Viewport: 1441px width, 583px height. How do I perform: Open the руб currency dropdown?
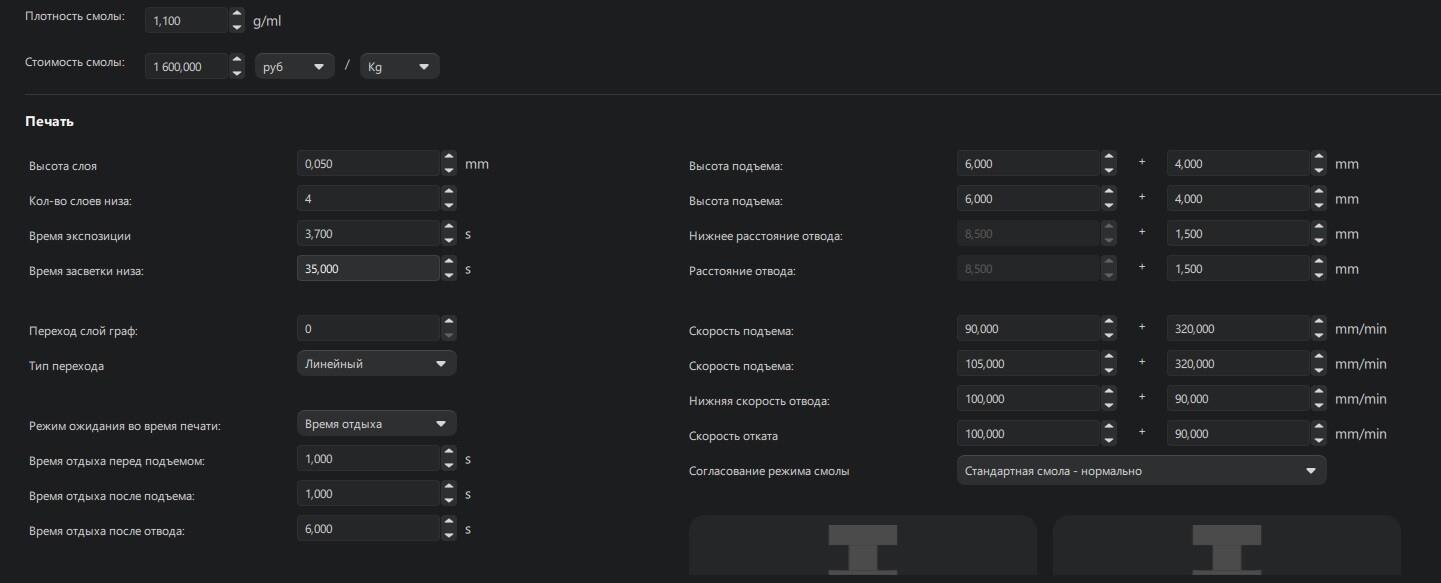294,67
